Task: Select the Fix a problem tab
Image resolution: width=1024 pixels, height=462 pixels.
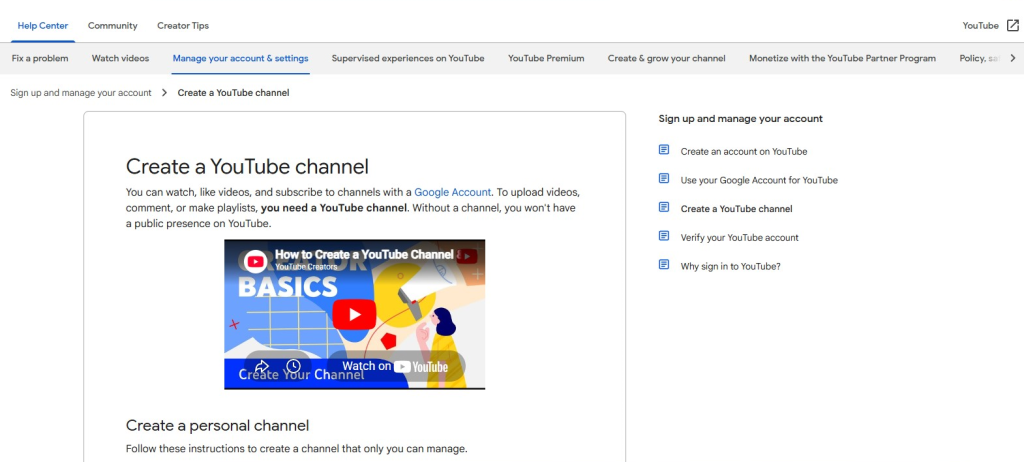Action: tap(40, 58)
